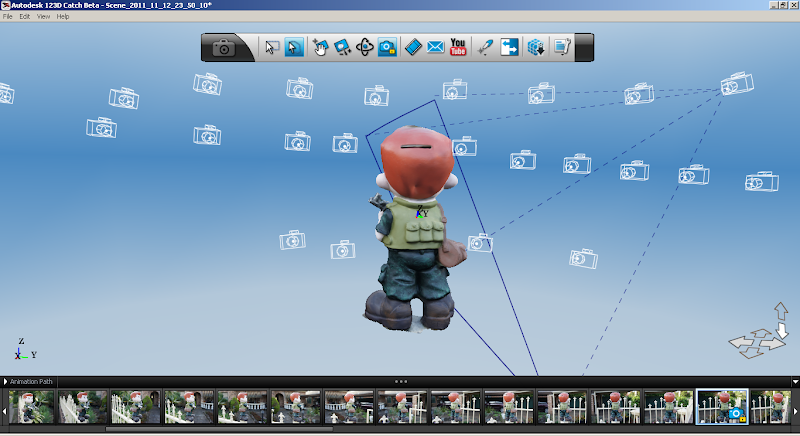Open the animation film strip tool

(414, 47)
